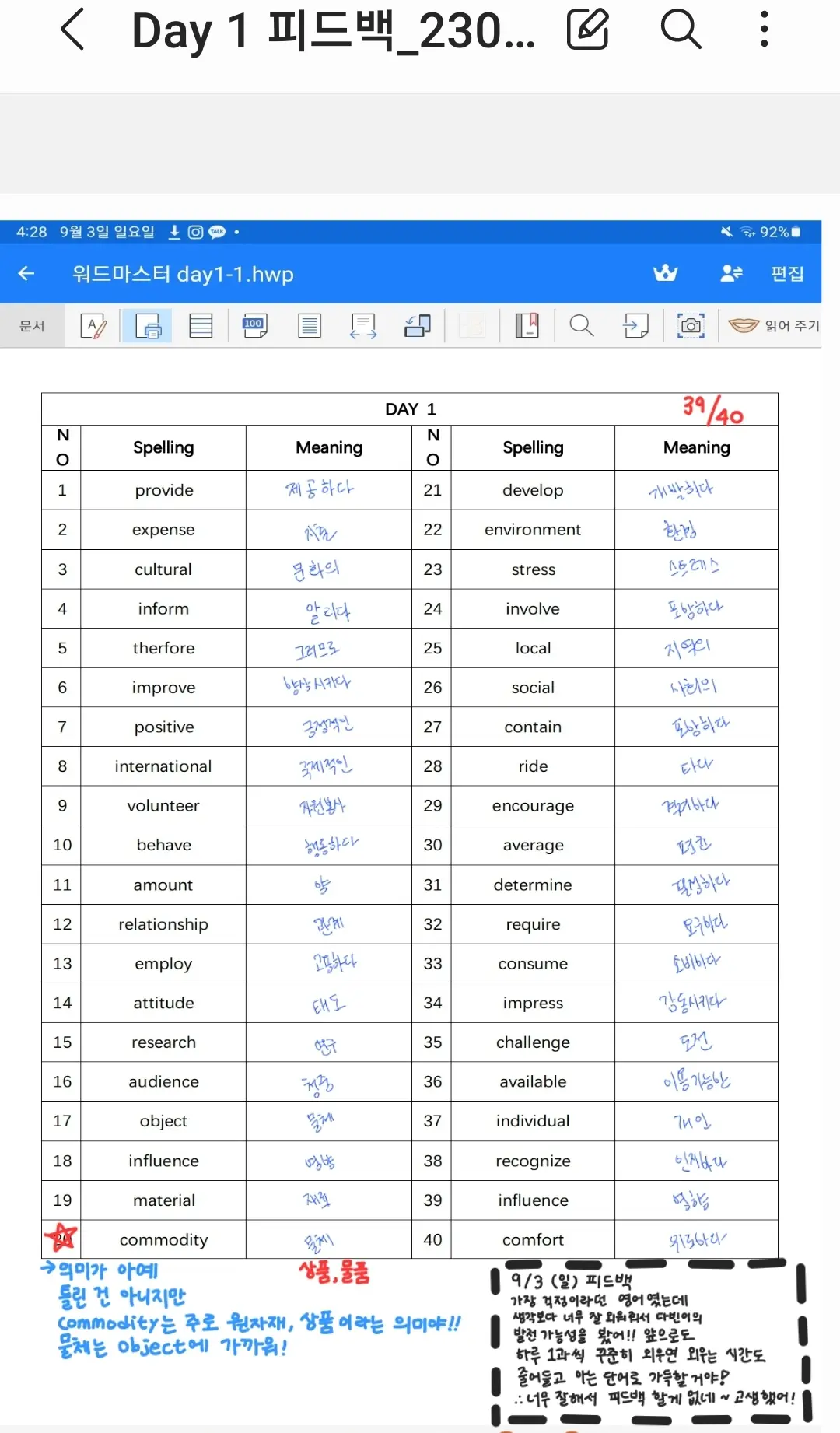This screenshot has height=1433, width=840.
Task: Tap the screen capture camera icon
Action: [691, 326]
